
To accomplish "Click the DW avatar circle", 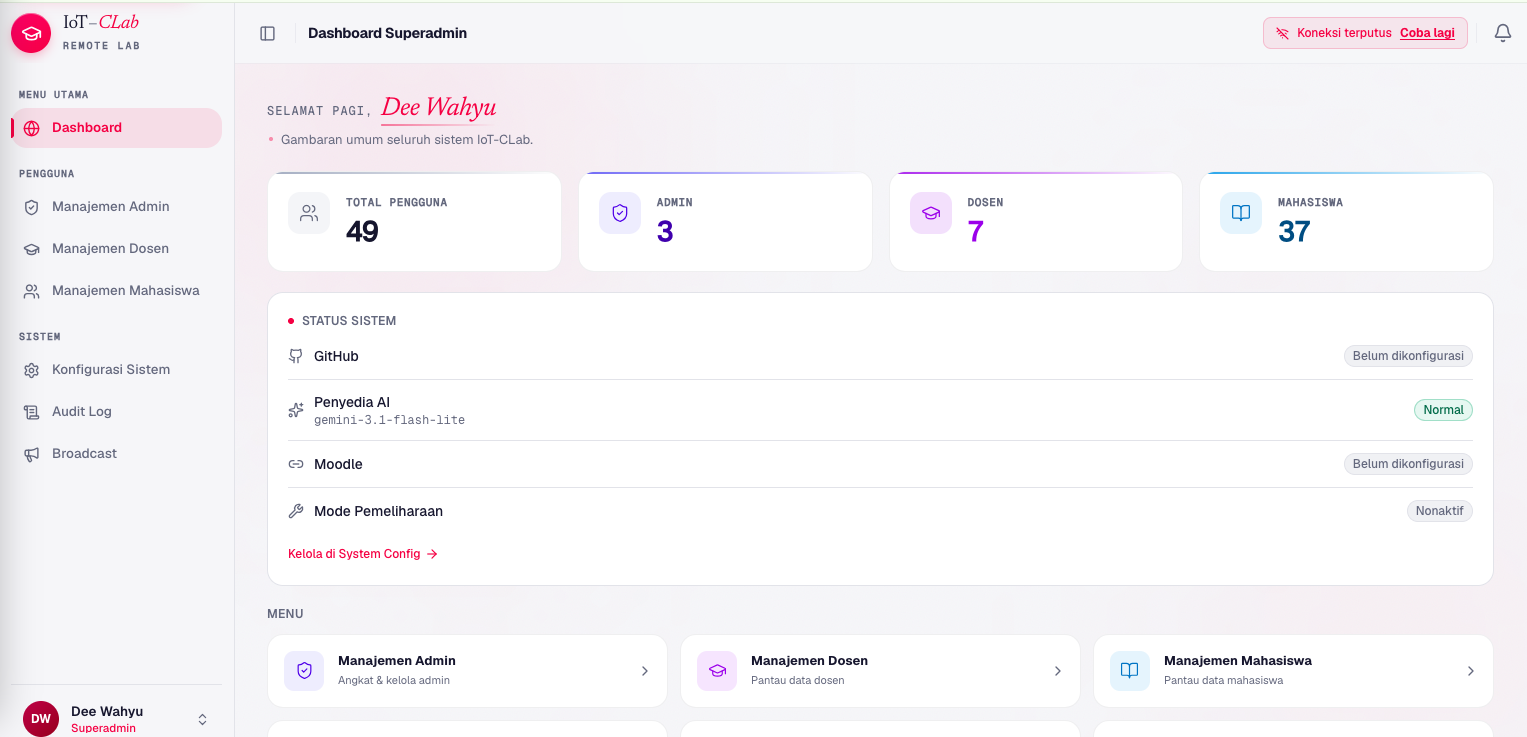I will click(x=41, y=719).
